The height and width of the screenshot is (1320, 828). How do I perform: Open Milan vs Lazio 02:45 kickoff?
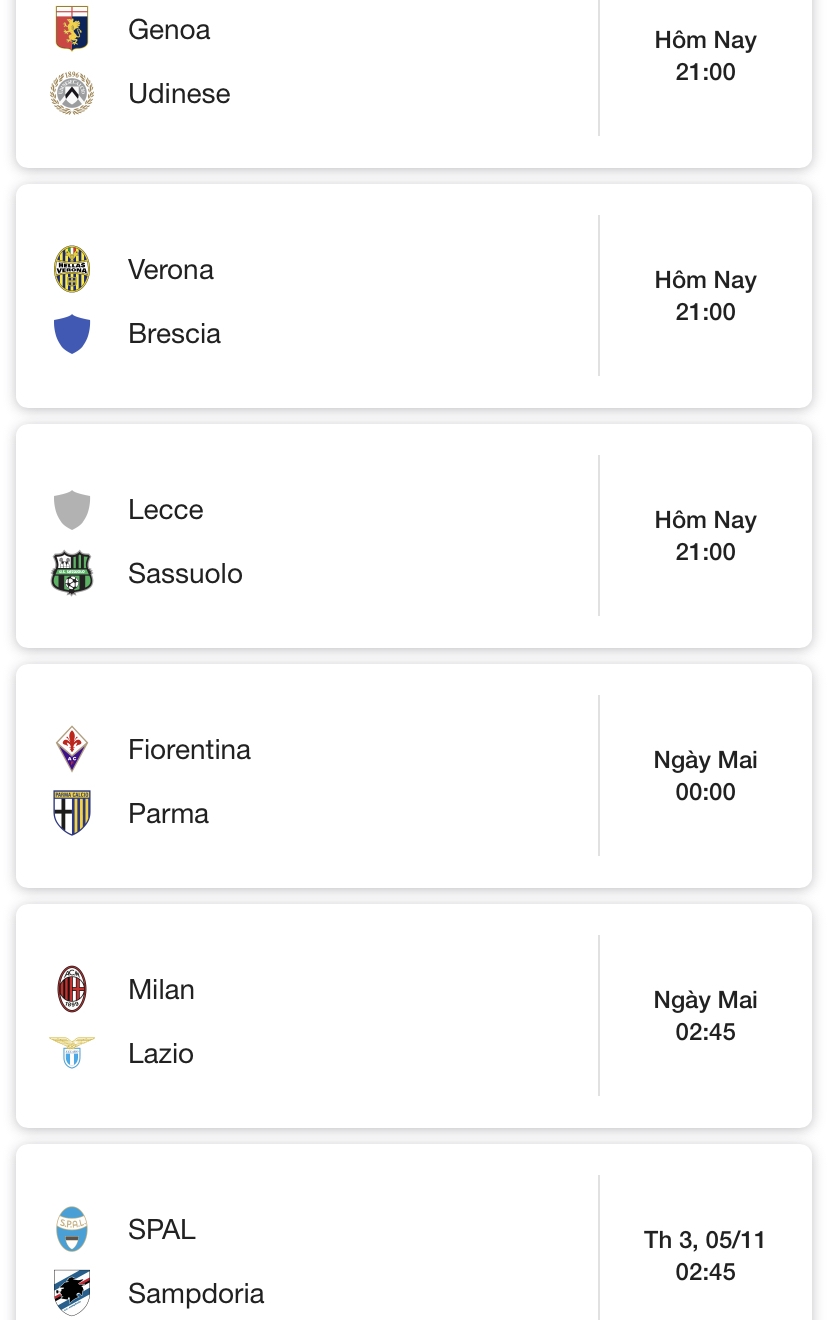(705, 1031)
